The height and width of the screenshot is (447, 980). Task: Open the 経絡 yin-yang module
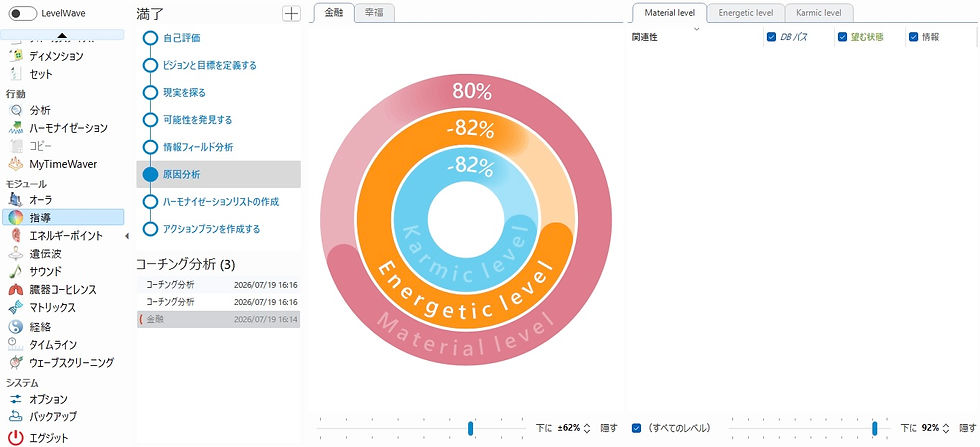coord(16,326)
